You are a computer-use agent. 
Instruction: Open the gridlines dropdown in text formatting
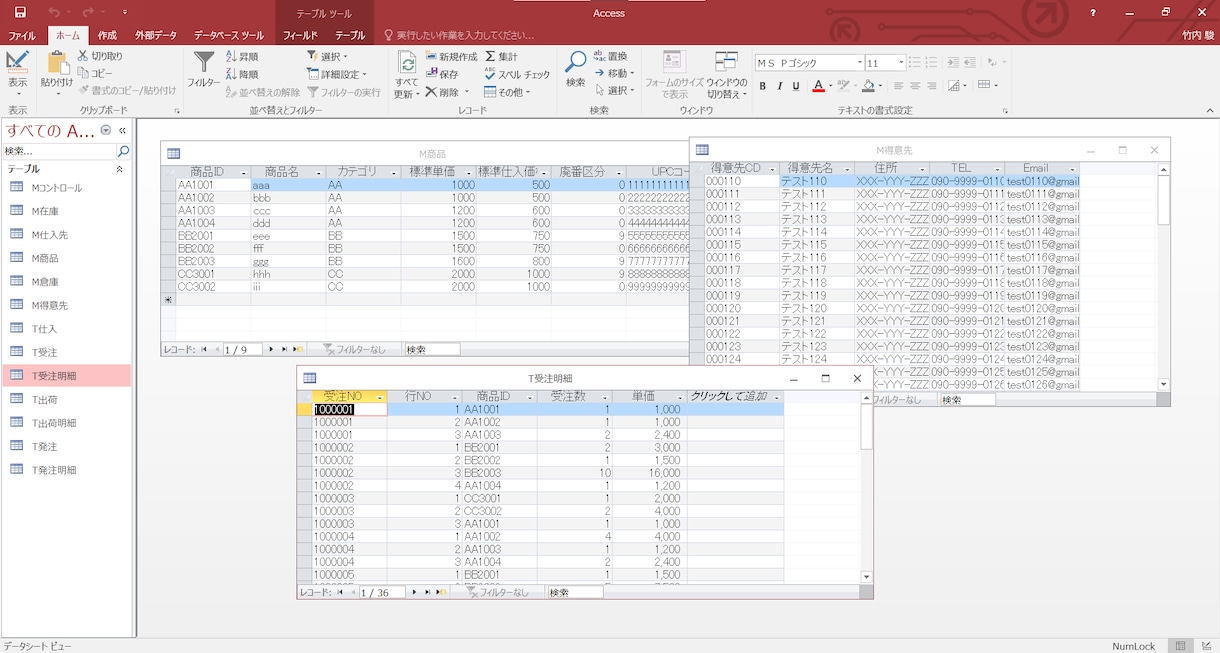[987, 86]
